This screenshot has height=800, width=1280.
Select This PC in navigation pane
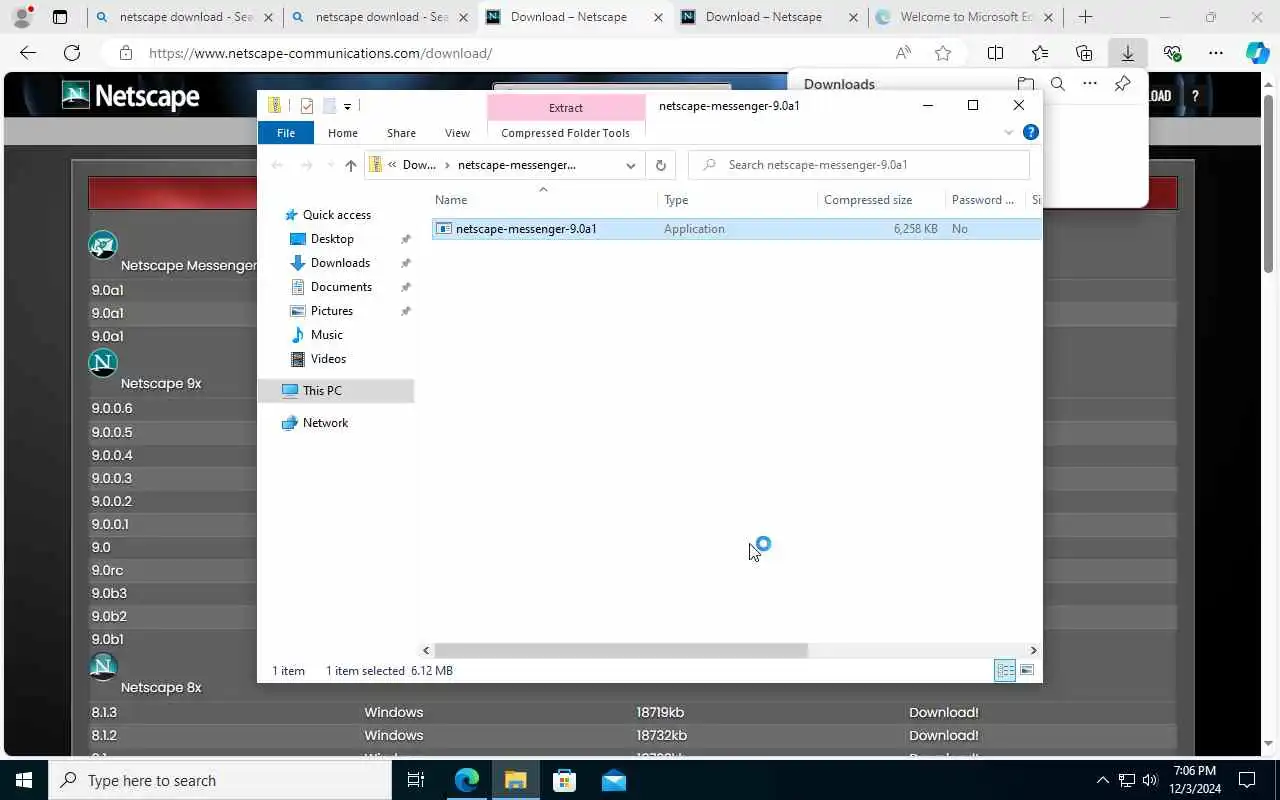pyautogui.click(x=336, y=391)
